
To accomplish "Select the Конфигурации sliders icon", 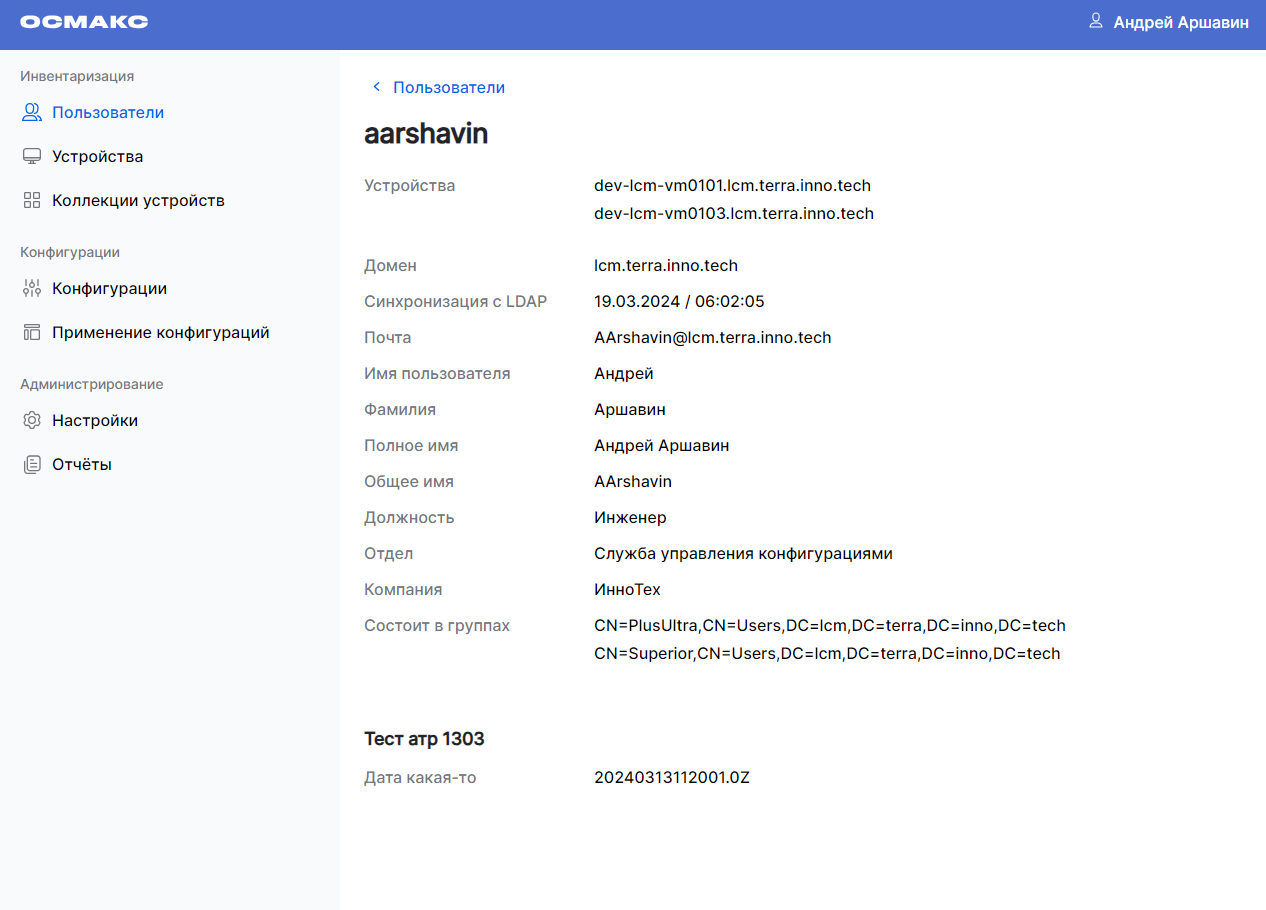I will 30,288.
